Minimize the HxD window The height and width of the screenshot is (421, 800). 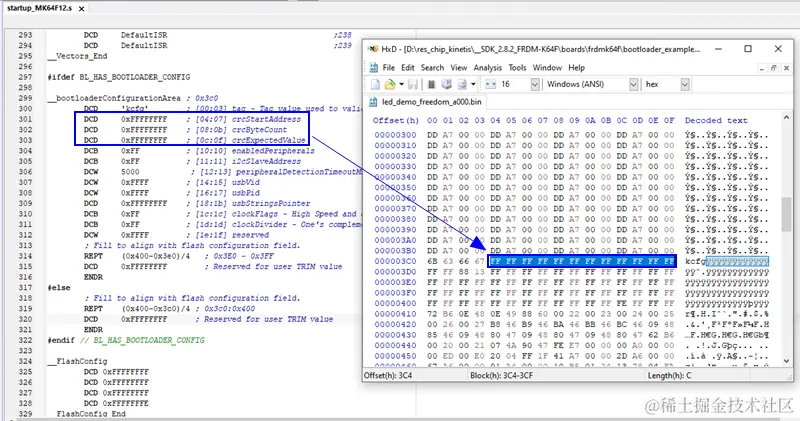click(x=718, y=49)
